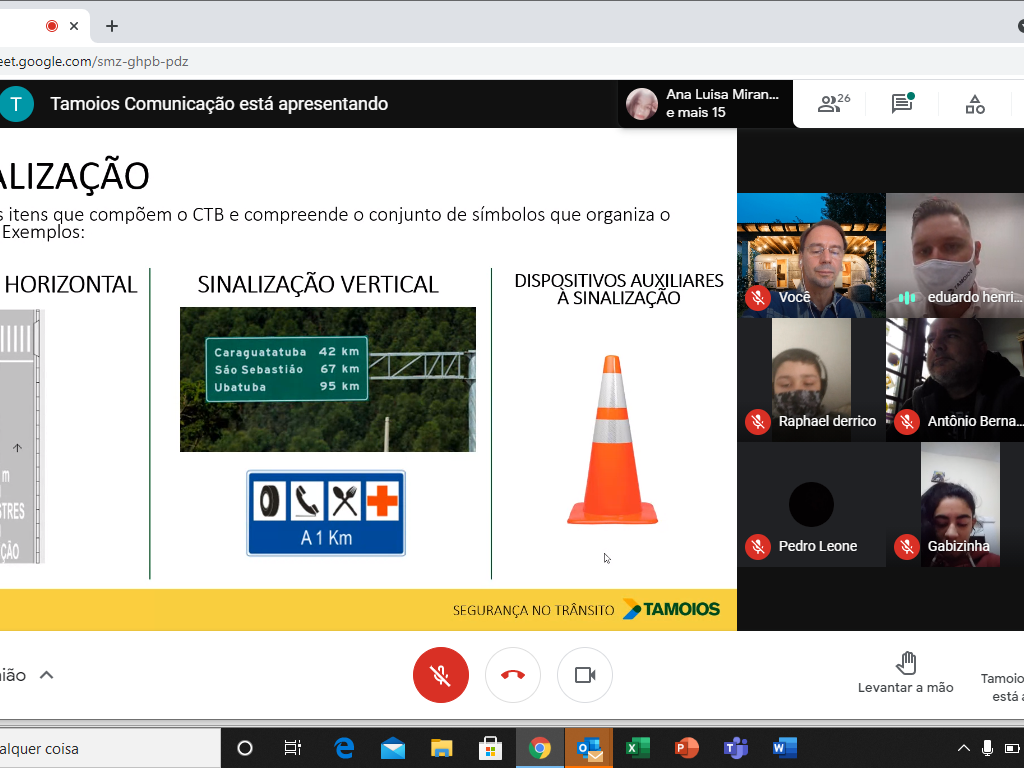Image resolution: width=1024 pixels, height=768 pixels.
Task: Show hidden system tray icons
Action: 964,748
